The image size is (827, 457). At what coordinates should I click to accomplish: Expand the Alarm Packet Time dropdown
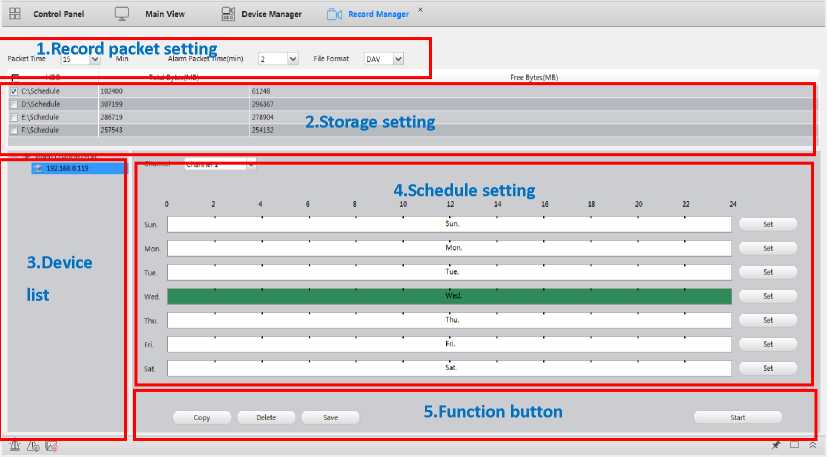(292, 59)
